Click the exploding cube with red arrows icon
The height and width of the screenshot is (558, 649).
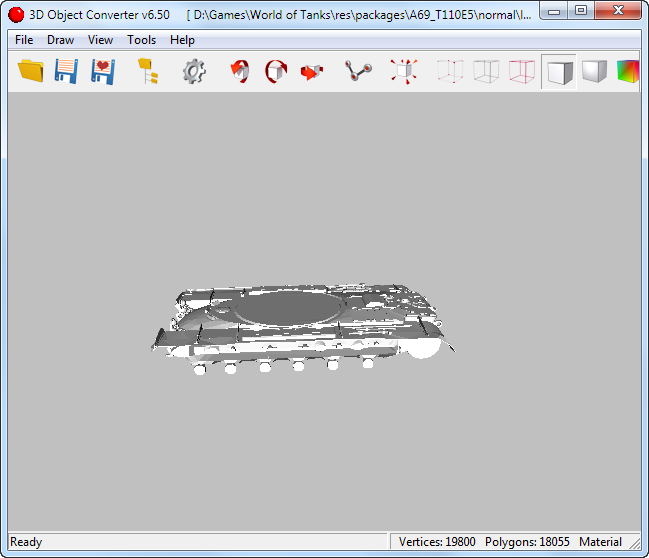(x=404, y=71)
